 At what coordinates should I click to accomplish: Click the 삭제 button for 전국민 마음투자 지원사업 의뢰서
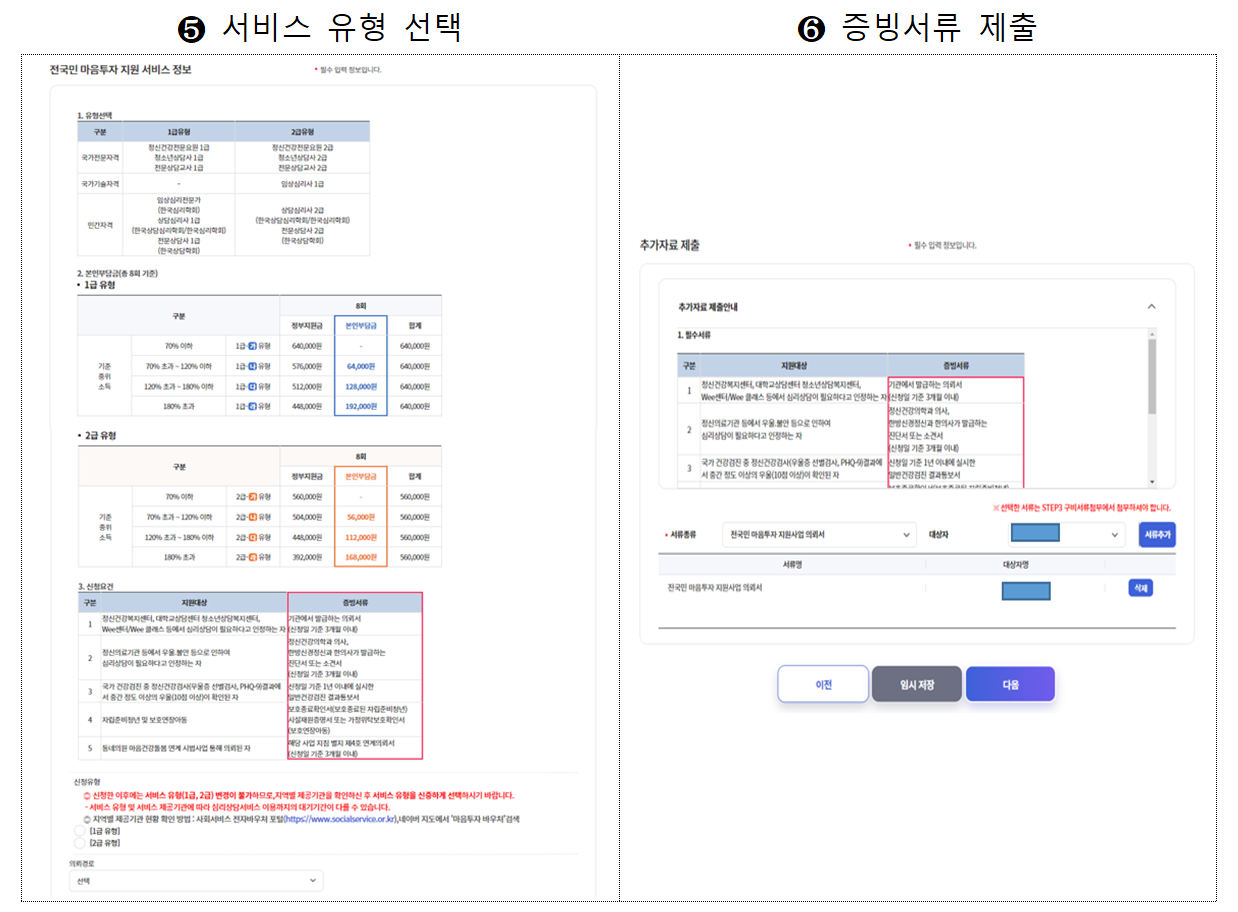click(x=1140, y=588)
